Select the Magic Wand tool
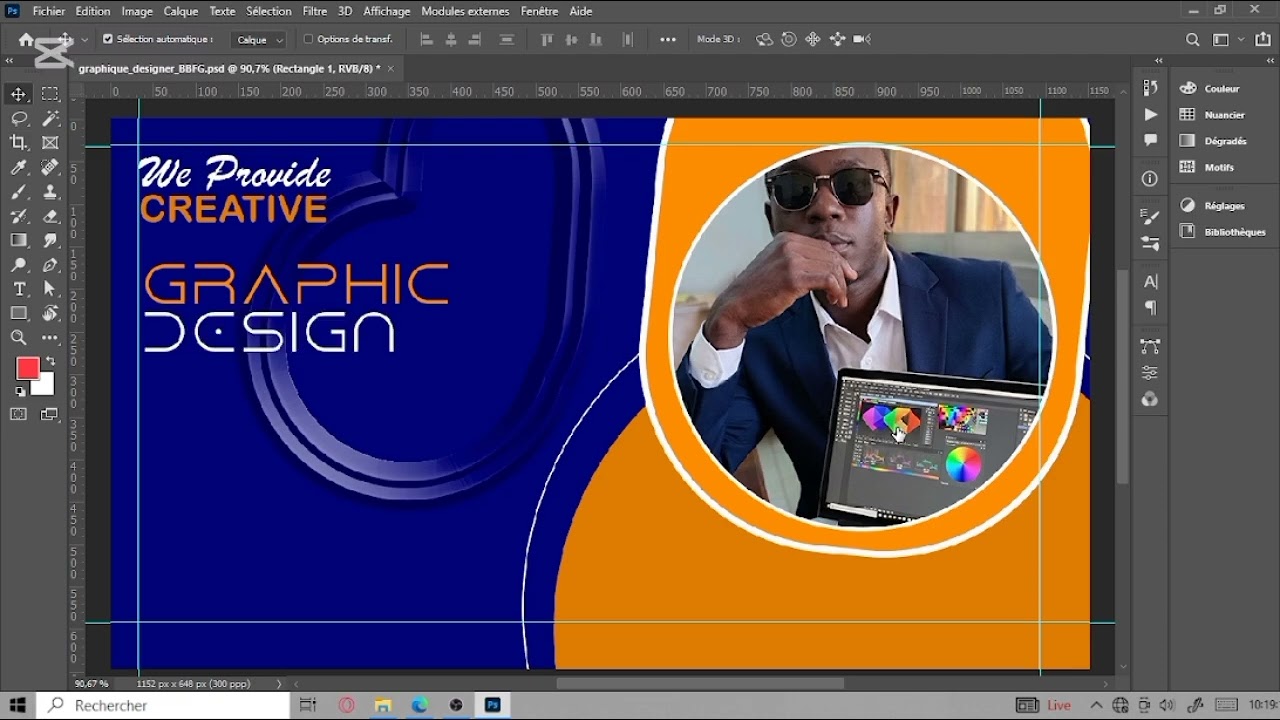This screenshot has width=1280, height=720. (x=50, y=118)
